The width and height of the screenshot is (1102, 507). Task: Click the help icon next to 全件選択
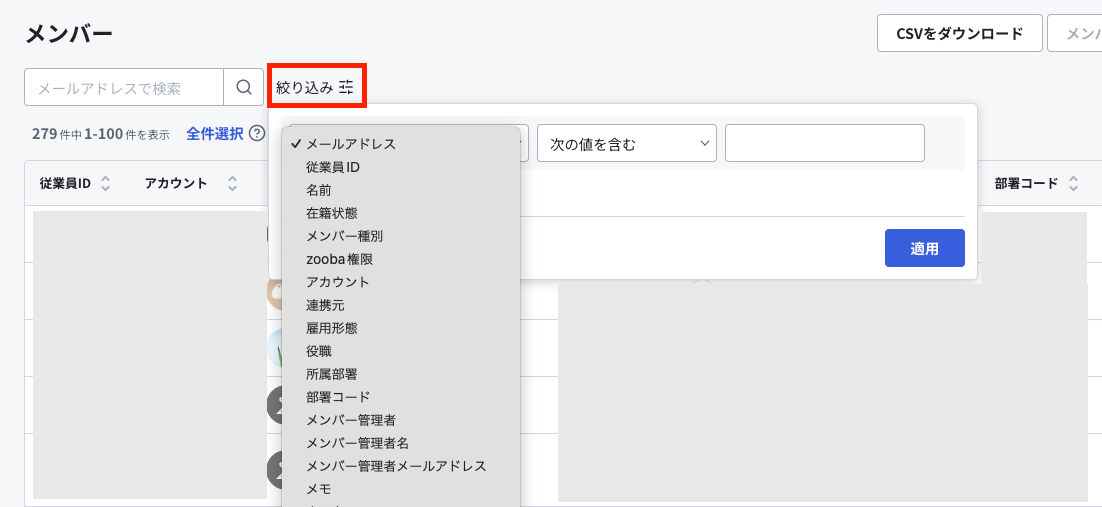click(257, 133)
